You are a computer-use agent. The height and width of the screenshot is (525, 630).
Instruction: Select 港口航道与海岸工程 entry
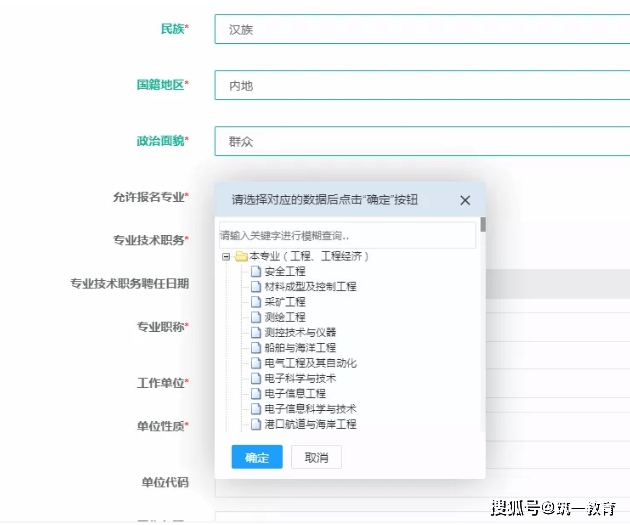(x=310, y=424)
